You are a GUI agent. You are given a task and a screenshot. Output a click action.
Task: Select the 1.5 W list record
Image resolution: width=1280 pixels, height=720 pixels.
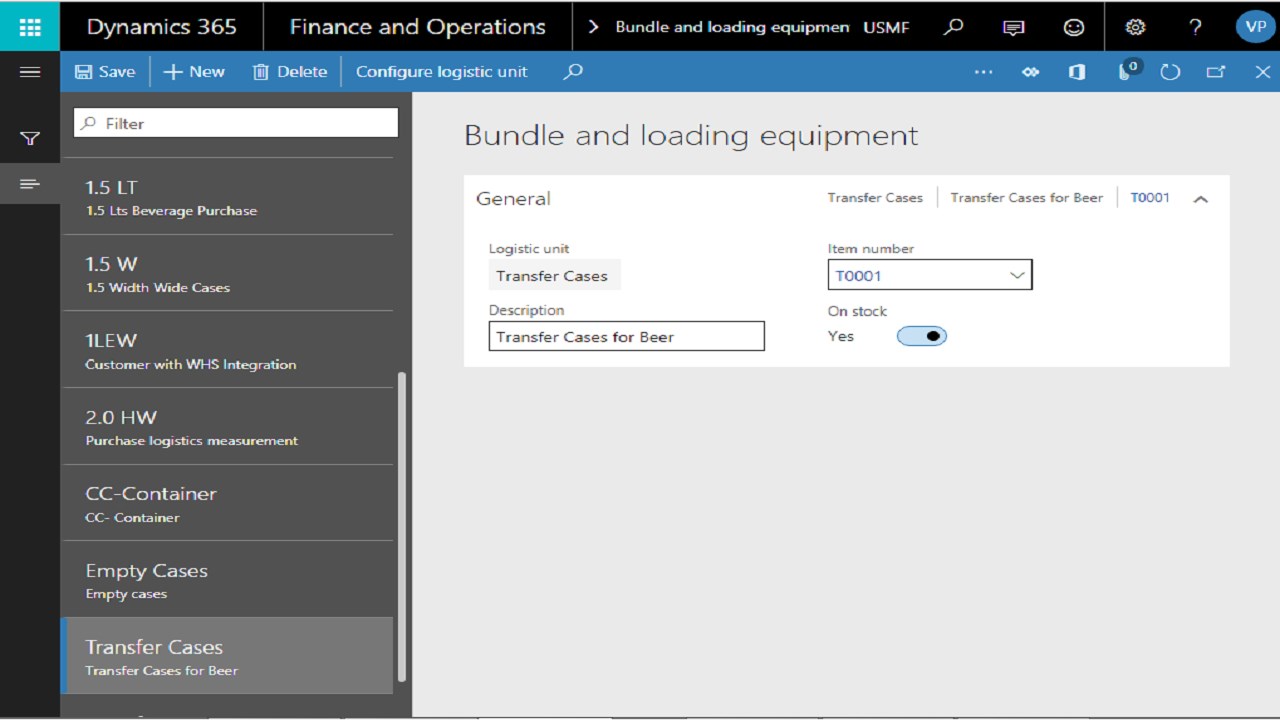click(228, 274)
